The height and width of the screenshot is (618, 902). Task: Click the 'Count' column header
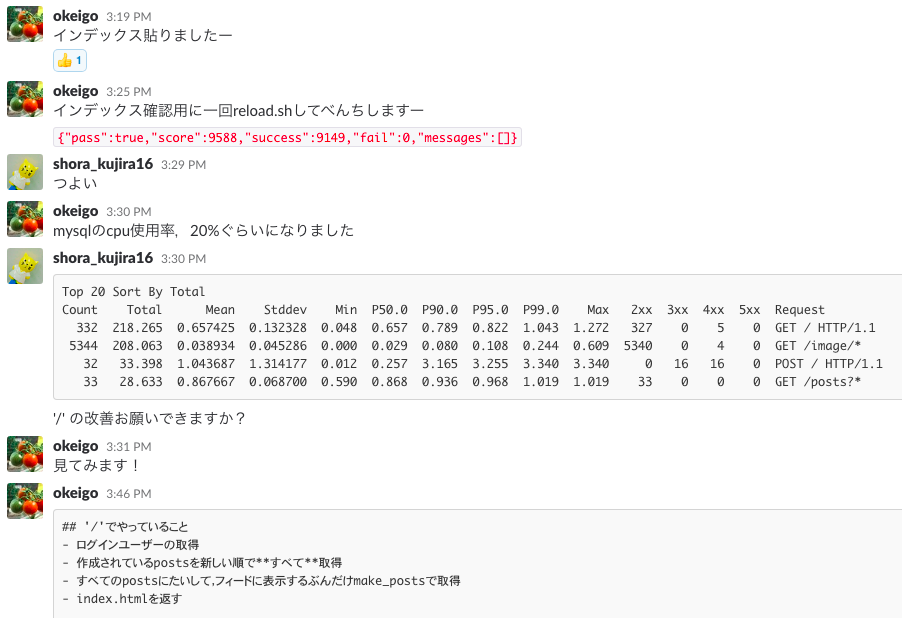click(79, 310)
